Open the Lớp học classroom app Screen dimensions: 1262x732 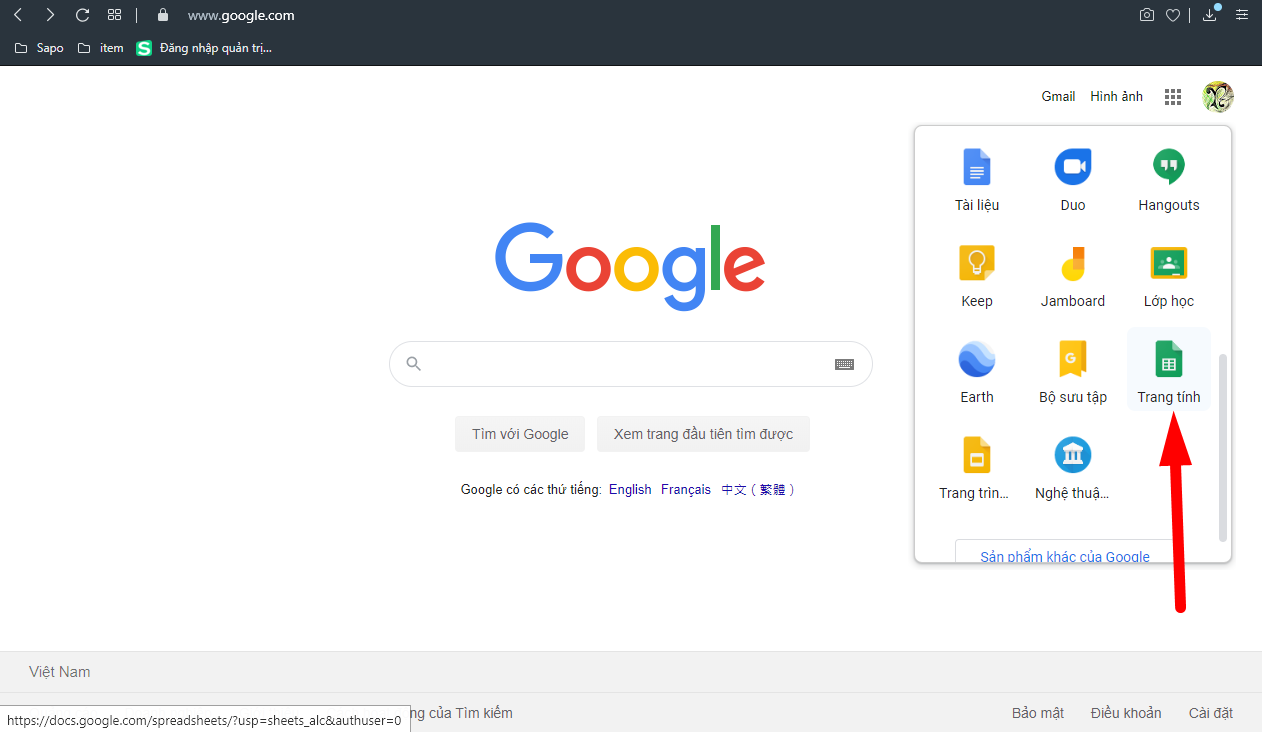click(1169, 276)
